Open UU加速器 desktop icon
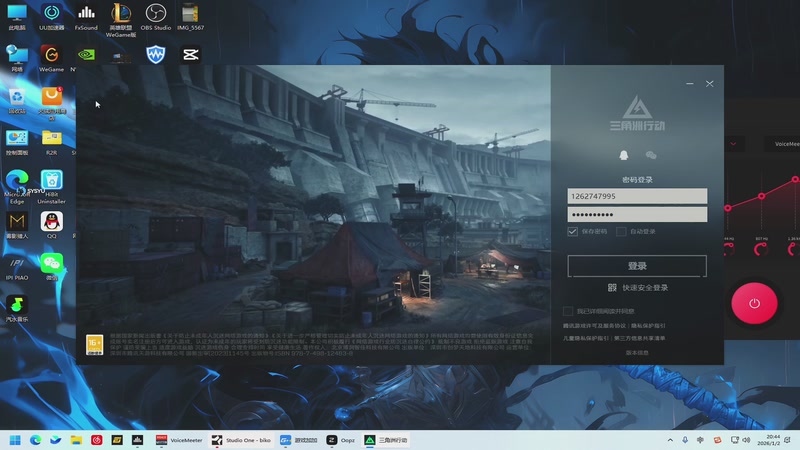 (x=52, y=17)
